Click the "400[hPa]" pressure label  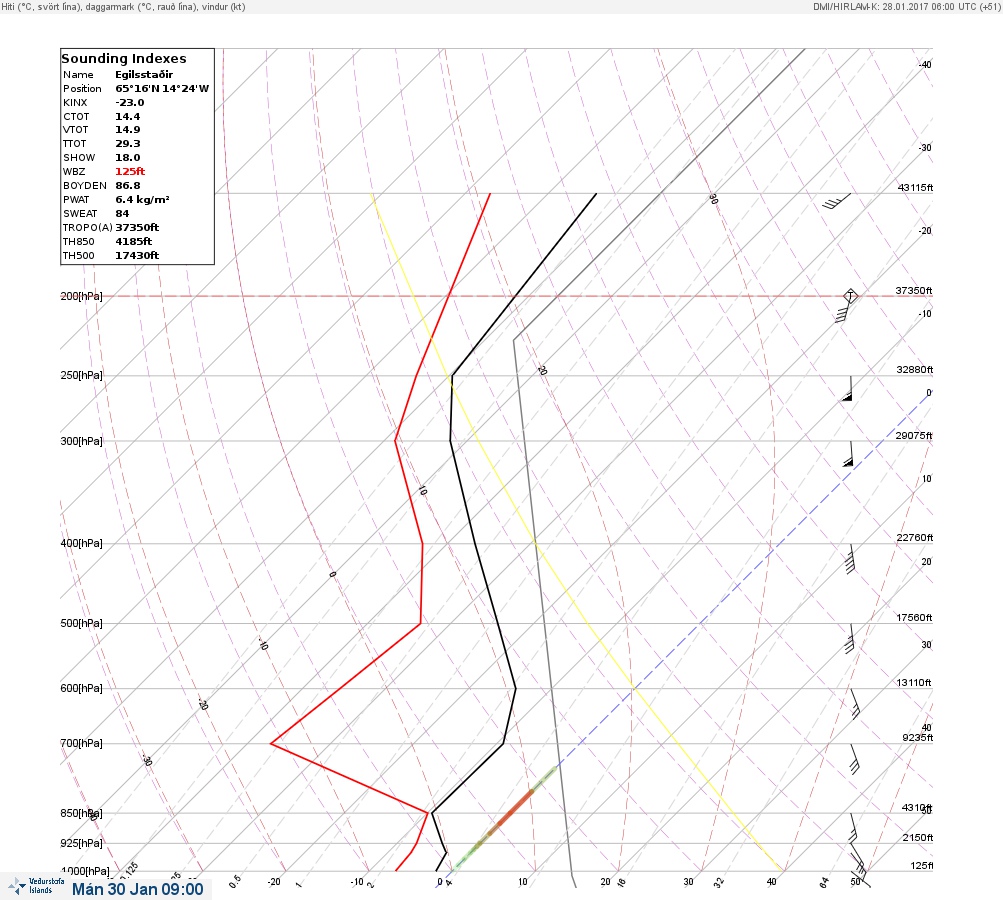pos(81,543)
